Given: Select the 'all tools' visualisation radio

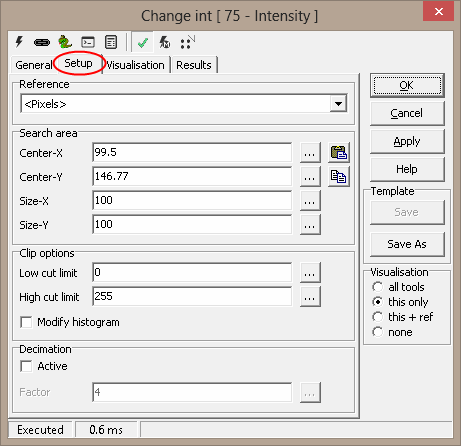Looking at the screenshot, I should coord(378,287).
